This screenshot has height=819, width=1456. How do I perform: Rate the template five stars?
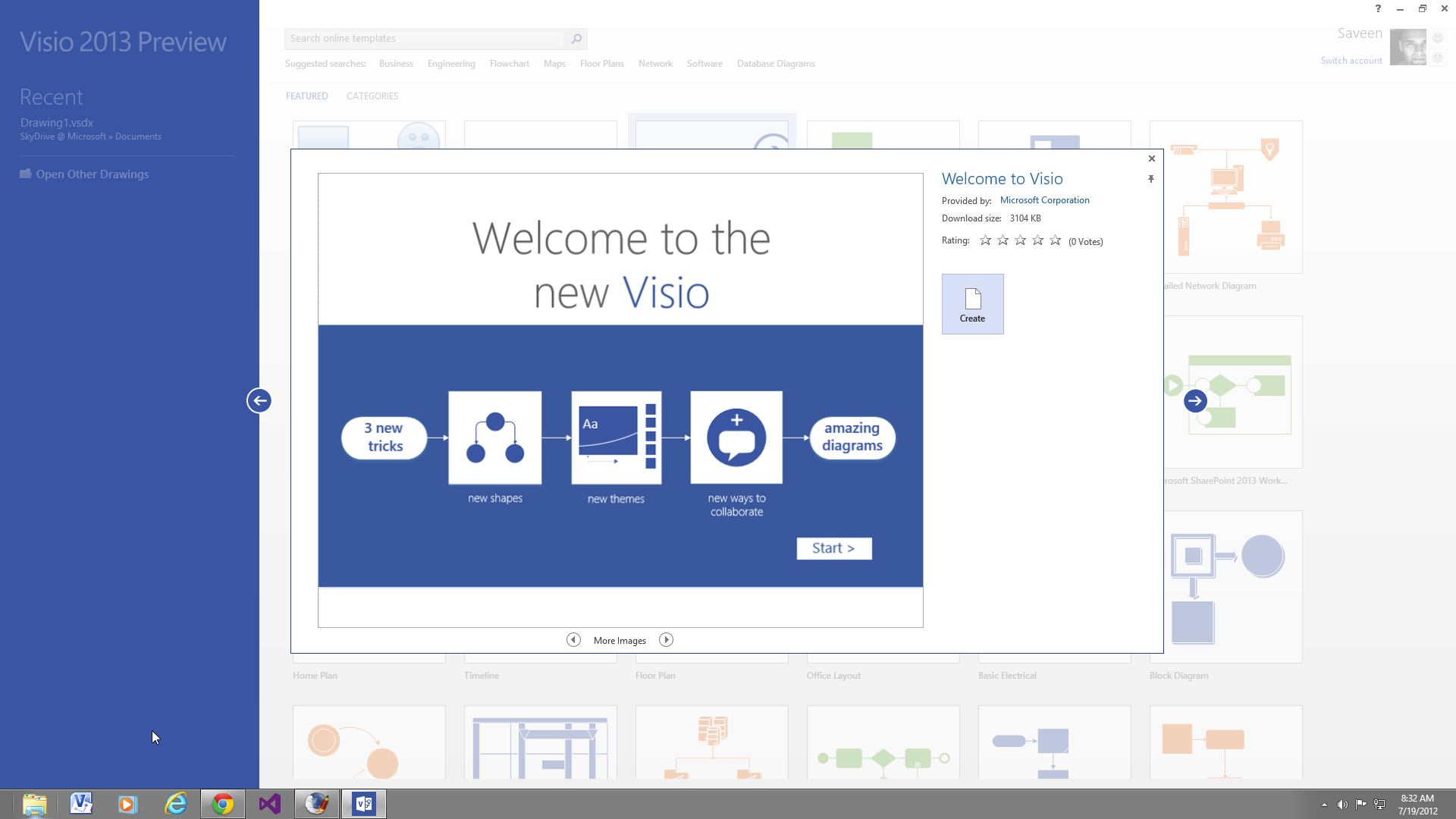click(1055, 240)
